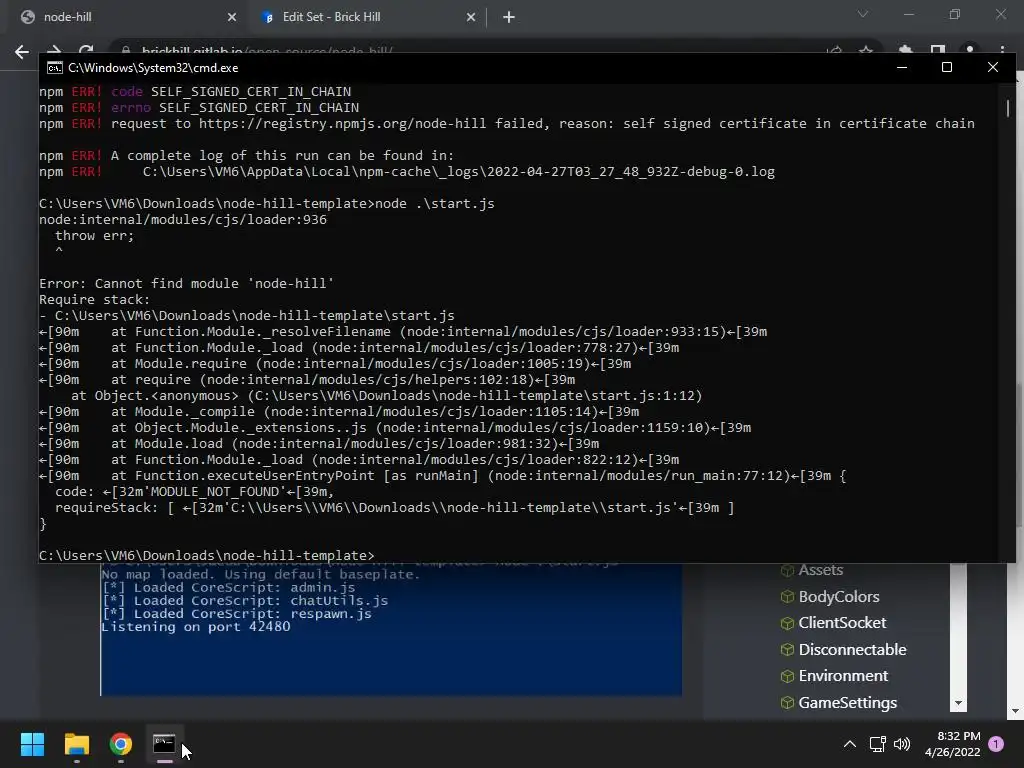
Task: Click 'Listening on port 42480' text
Action: 196,627
